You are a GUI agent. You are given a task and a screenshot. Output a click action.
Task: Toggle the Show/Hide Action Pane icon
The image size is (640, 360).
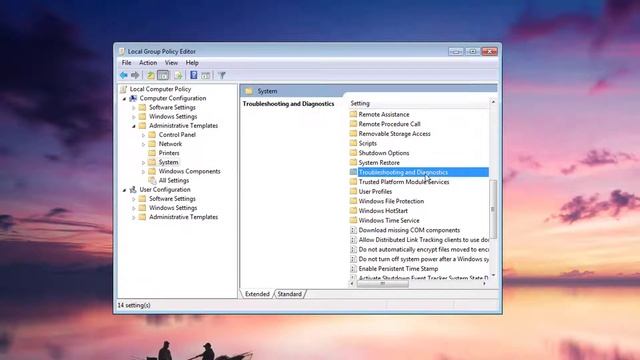pyautogui.click(x=206, y=75)
